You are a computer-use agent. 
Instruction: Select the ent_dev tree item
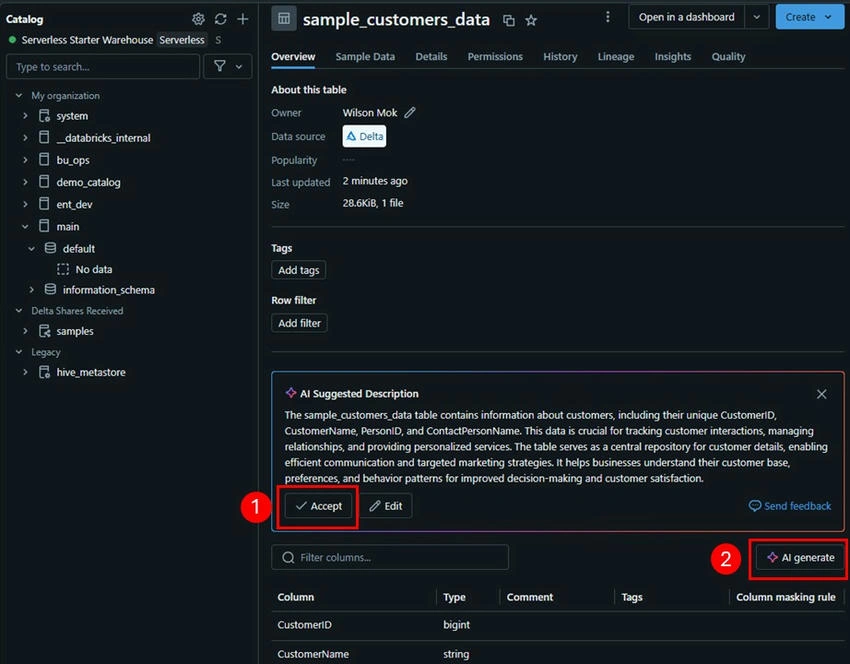pos(74,204)
